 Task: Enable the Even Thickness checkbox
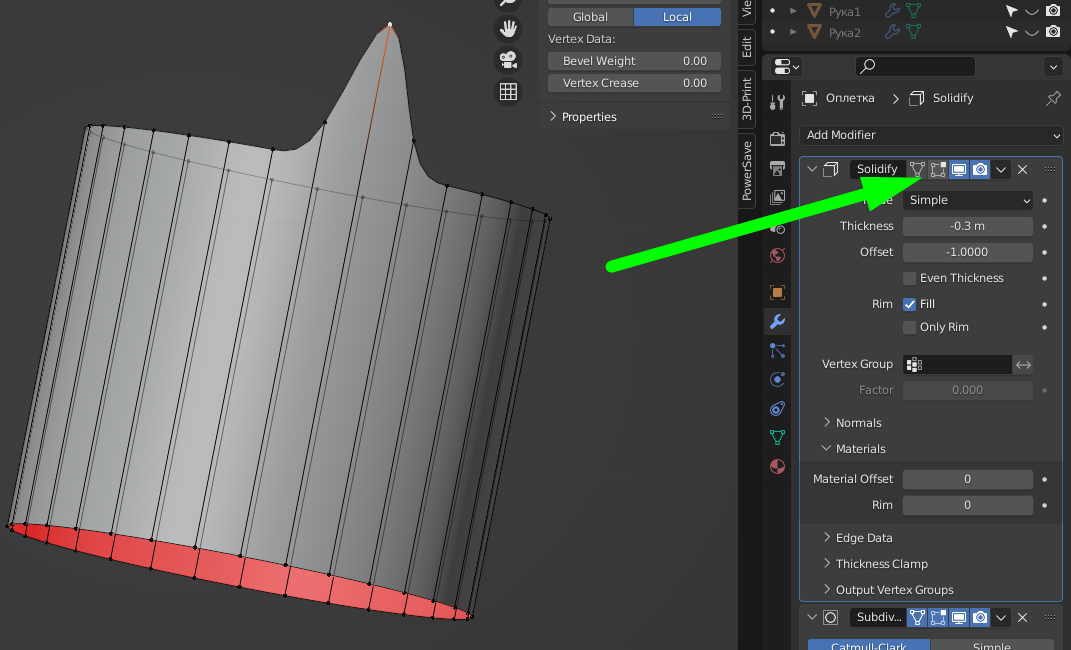[x=909, y=278]
